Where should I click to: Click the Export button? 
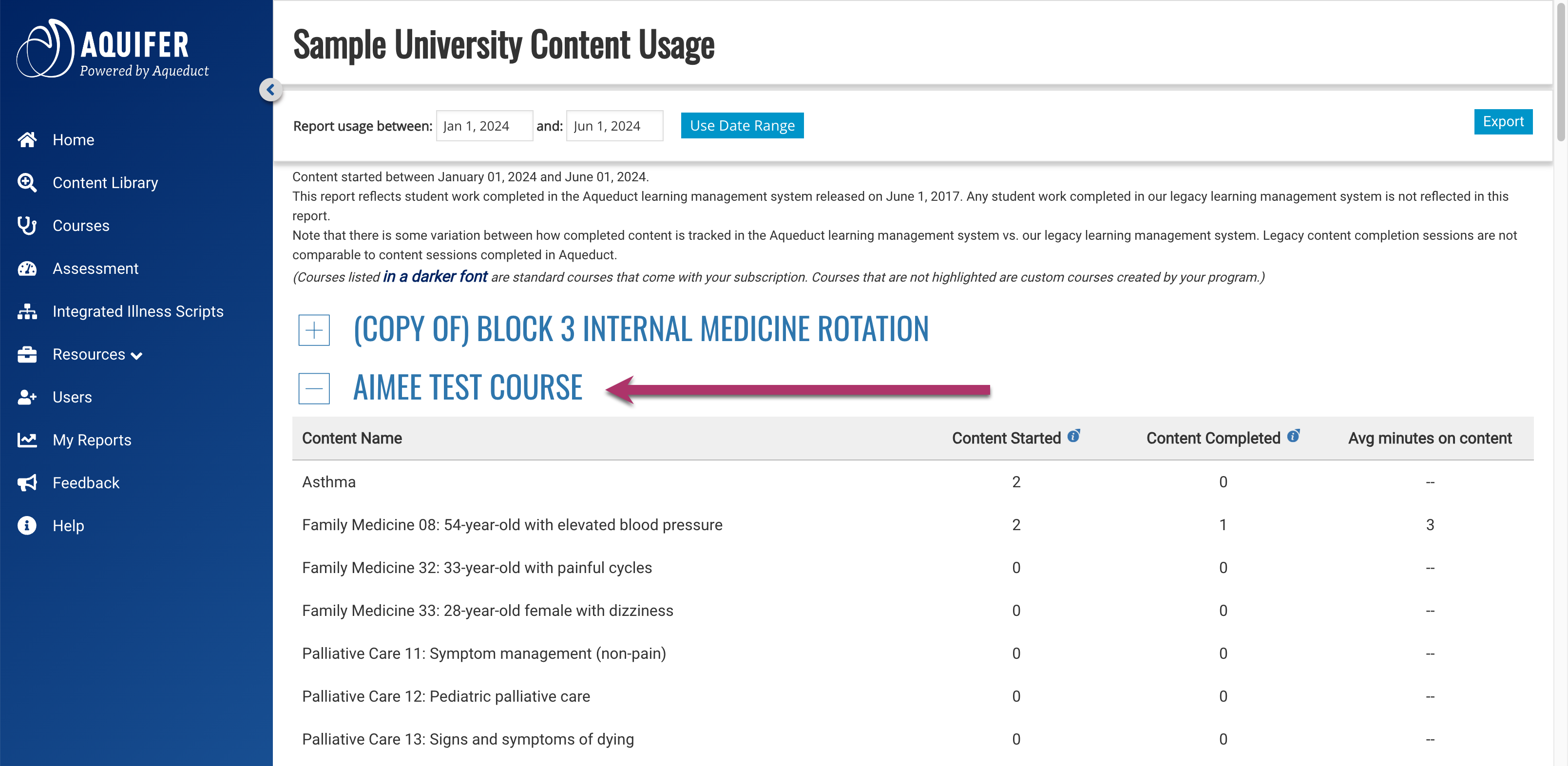[1502, 122]
